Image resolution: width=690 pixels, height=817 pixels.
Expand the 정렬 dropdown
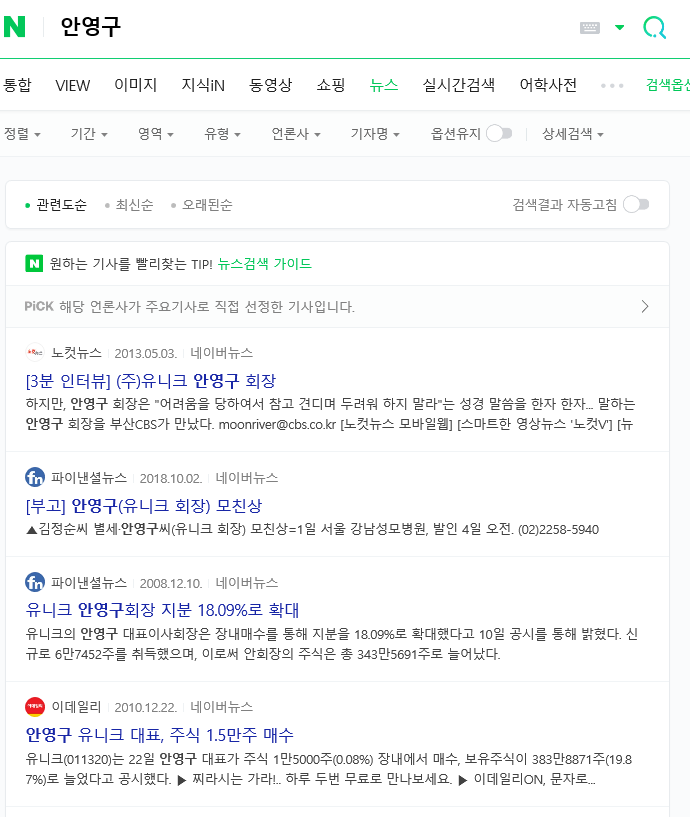(x=22, y=134)
